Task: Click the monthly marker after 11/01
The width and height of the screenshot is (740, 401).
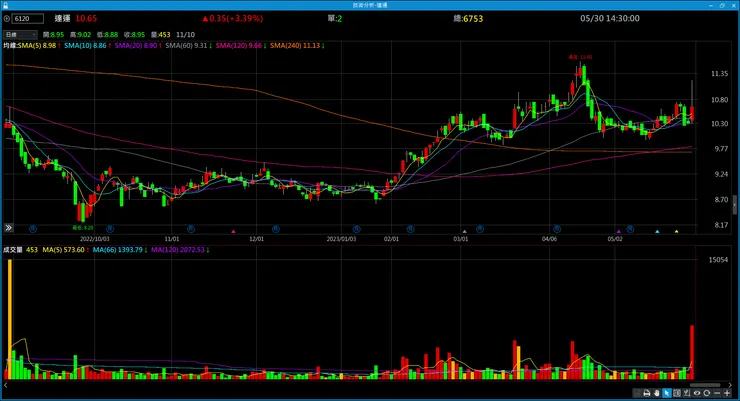Action: (191, 229)
